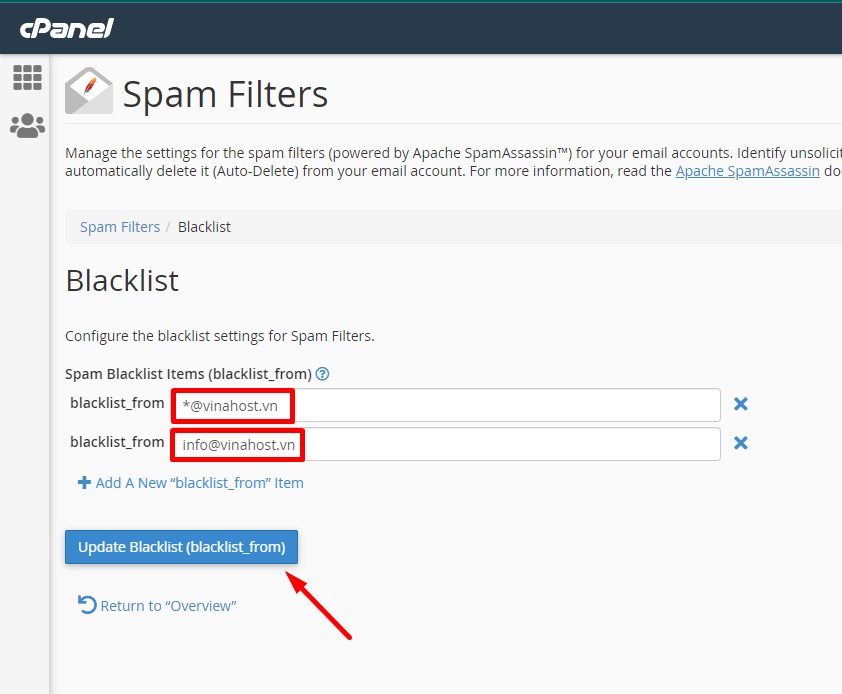The image size is (842, 694).
Task: Click 'Add A New blacklist_from Item' link text
Action: coord(199,483)
